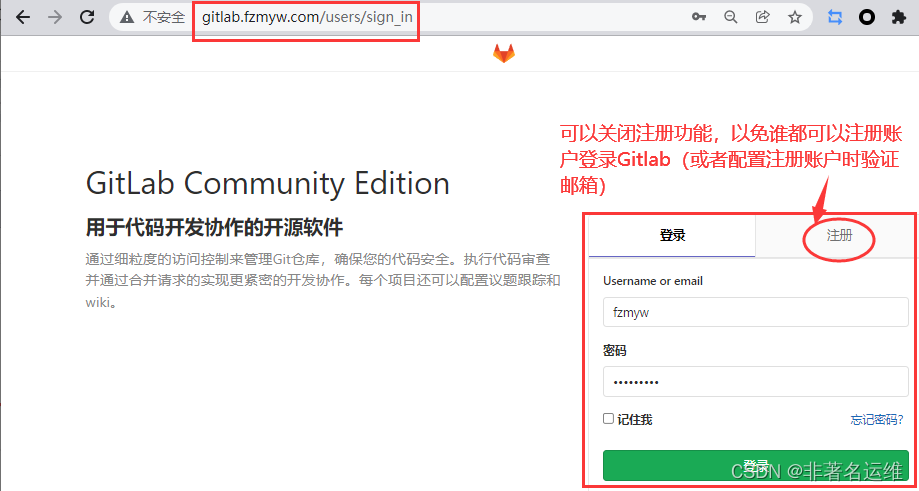Screen dimensions: 919x491
Task: Click the Username or email label
Action: (653, 281)
